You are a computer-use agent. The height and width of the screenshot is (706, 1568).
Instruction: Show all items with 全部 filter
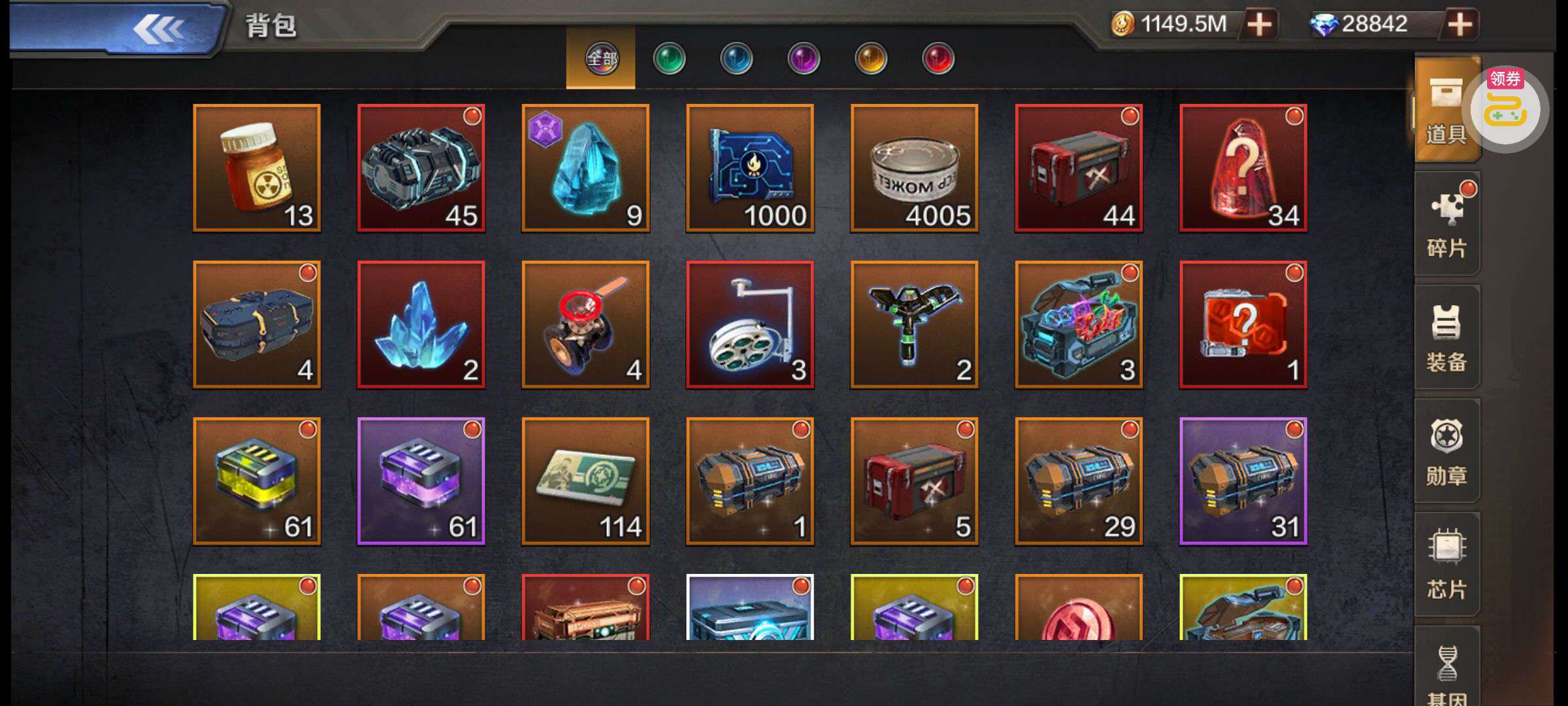pos(601,59)
